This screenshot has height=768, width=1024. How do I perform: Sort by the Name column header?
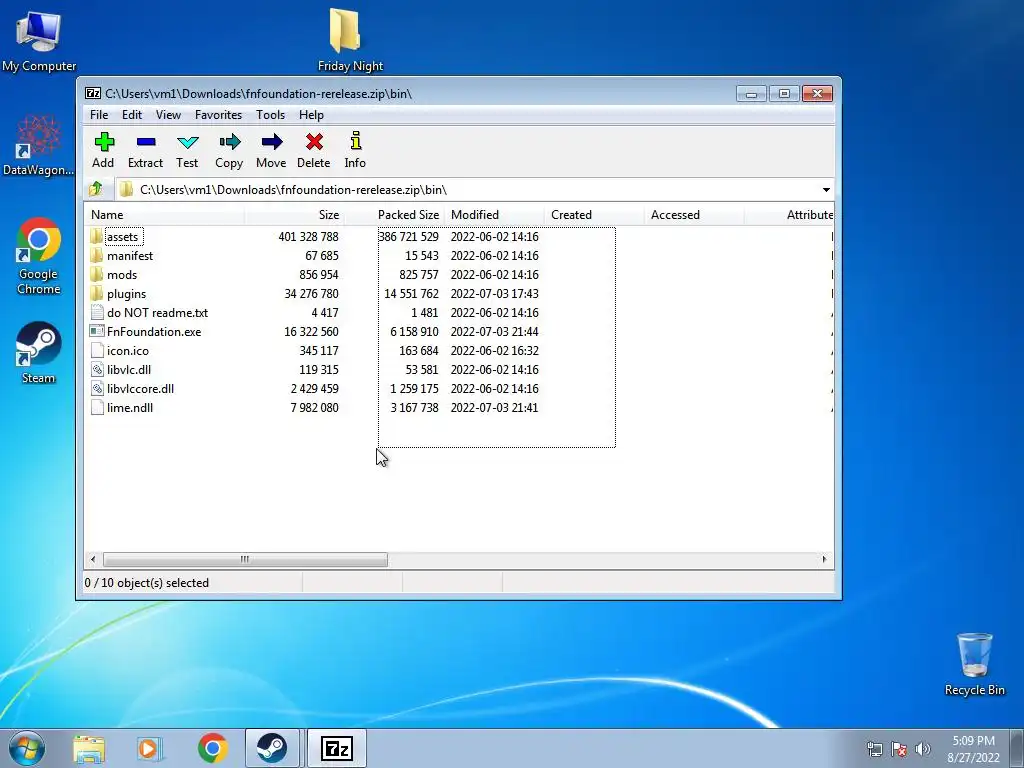click(x=164, y=215)
